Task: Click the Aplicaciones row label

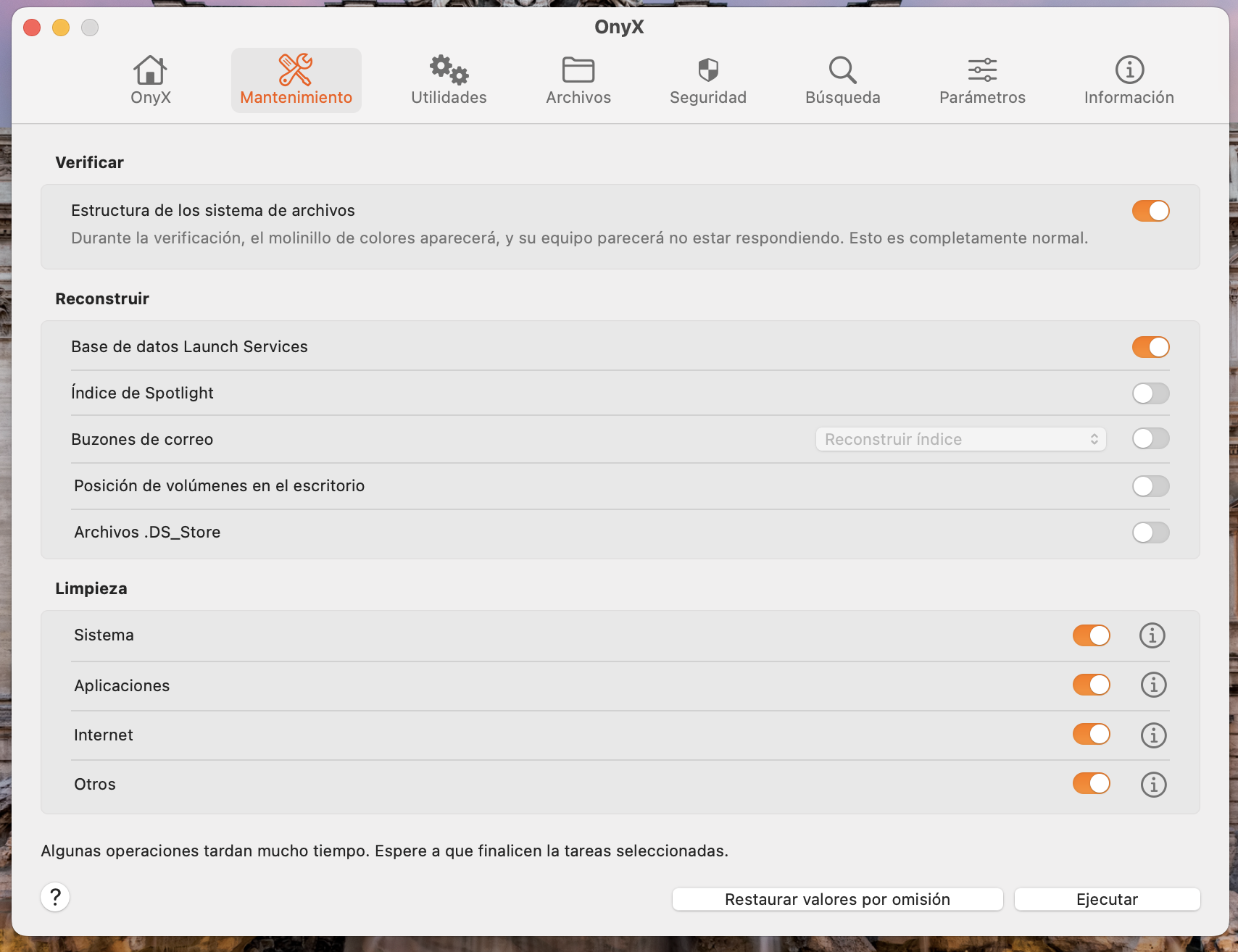Action: (122, 685)
